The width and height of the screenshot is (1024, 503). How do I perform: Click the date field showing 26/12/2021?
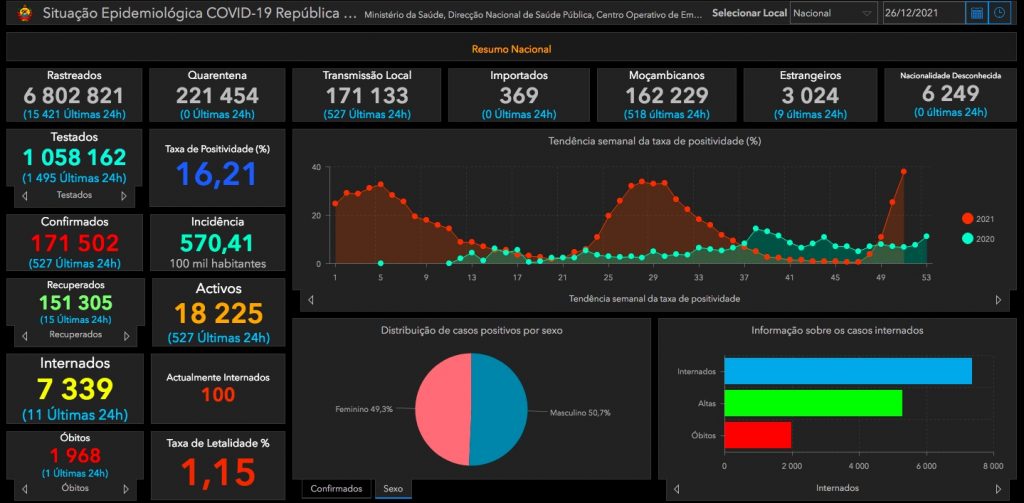pyautogui.click(x=922, y=13)
